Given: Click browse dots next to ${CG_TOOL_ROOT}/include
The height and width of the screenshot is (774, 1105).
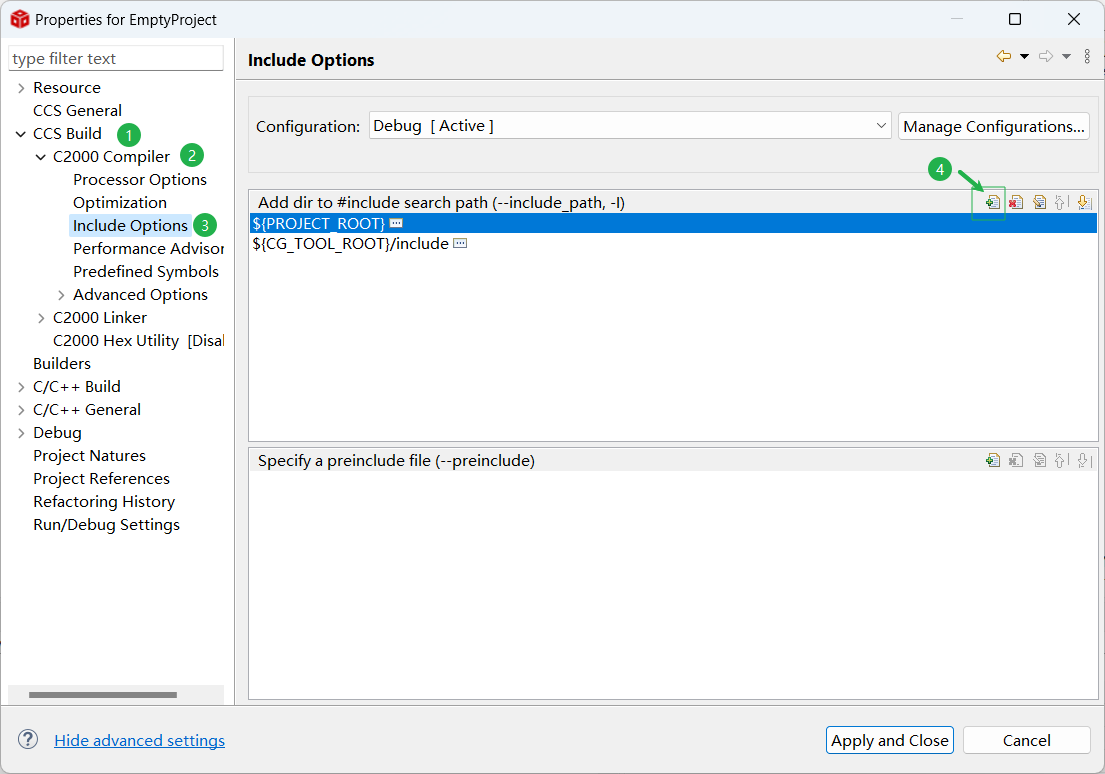Looking at the screenshot, I should 460,244.
